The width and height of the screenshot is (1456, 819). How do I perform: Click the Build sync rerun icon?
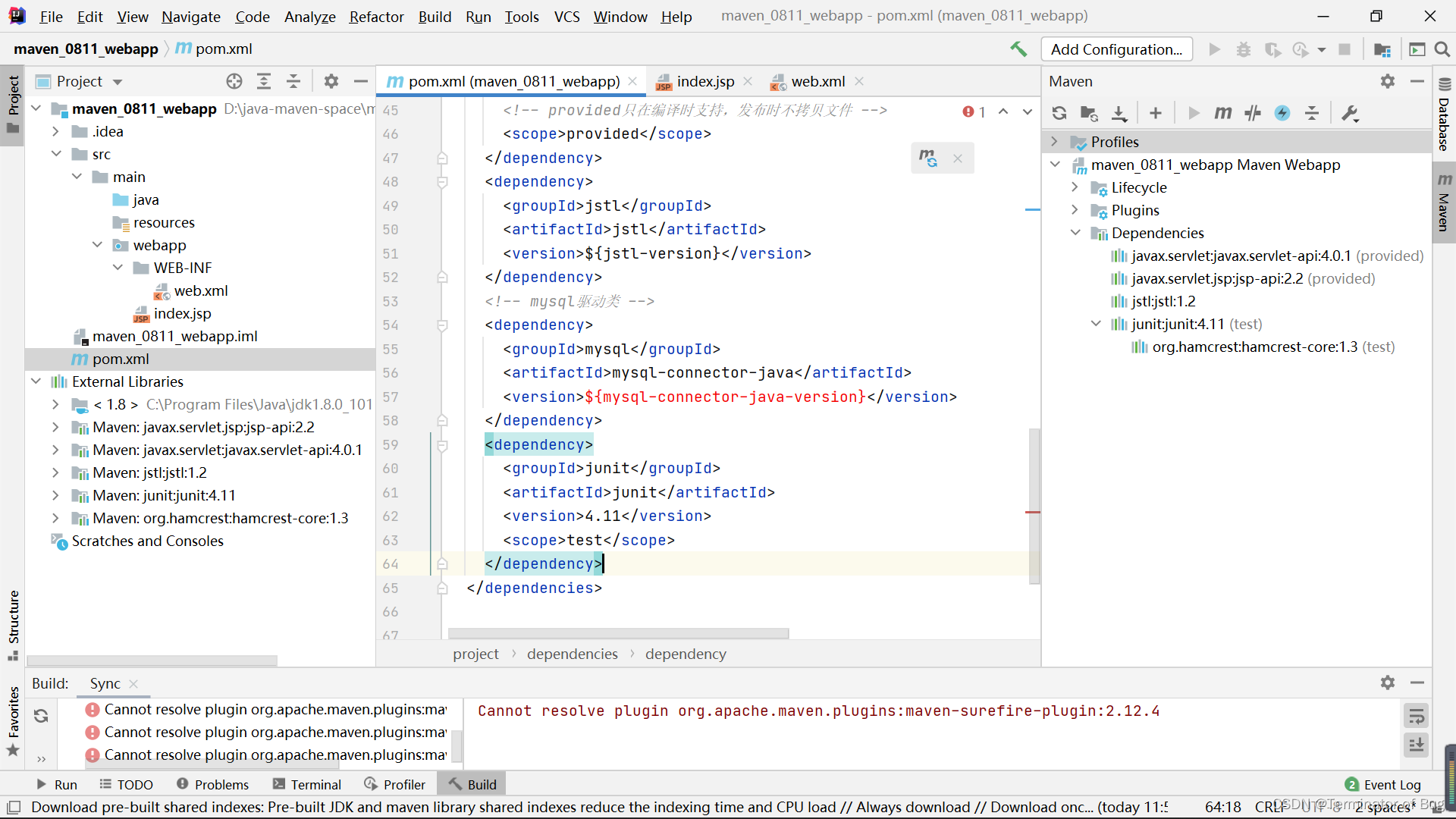click(41, 716)
